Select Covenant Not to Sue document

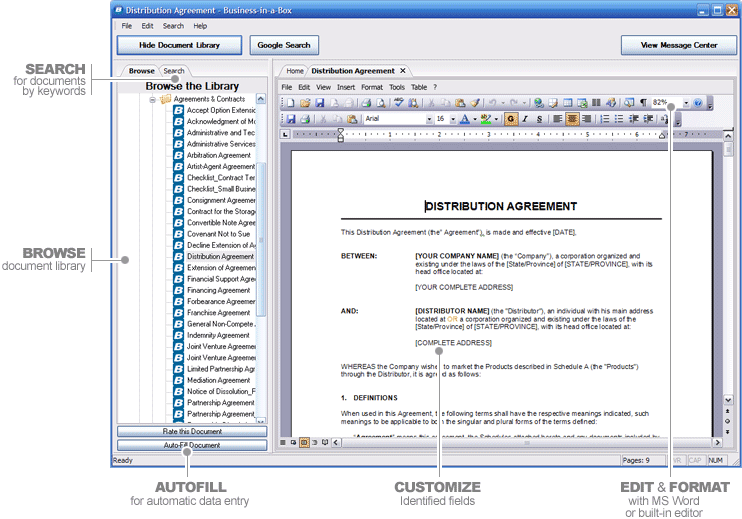220,234
